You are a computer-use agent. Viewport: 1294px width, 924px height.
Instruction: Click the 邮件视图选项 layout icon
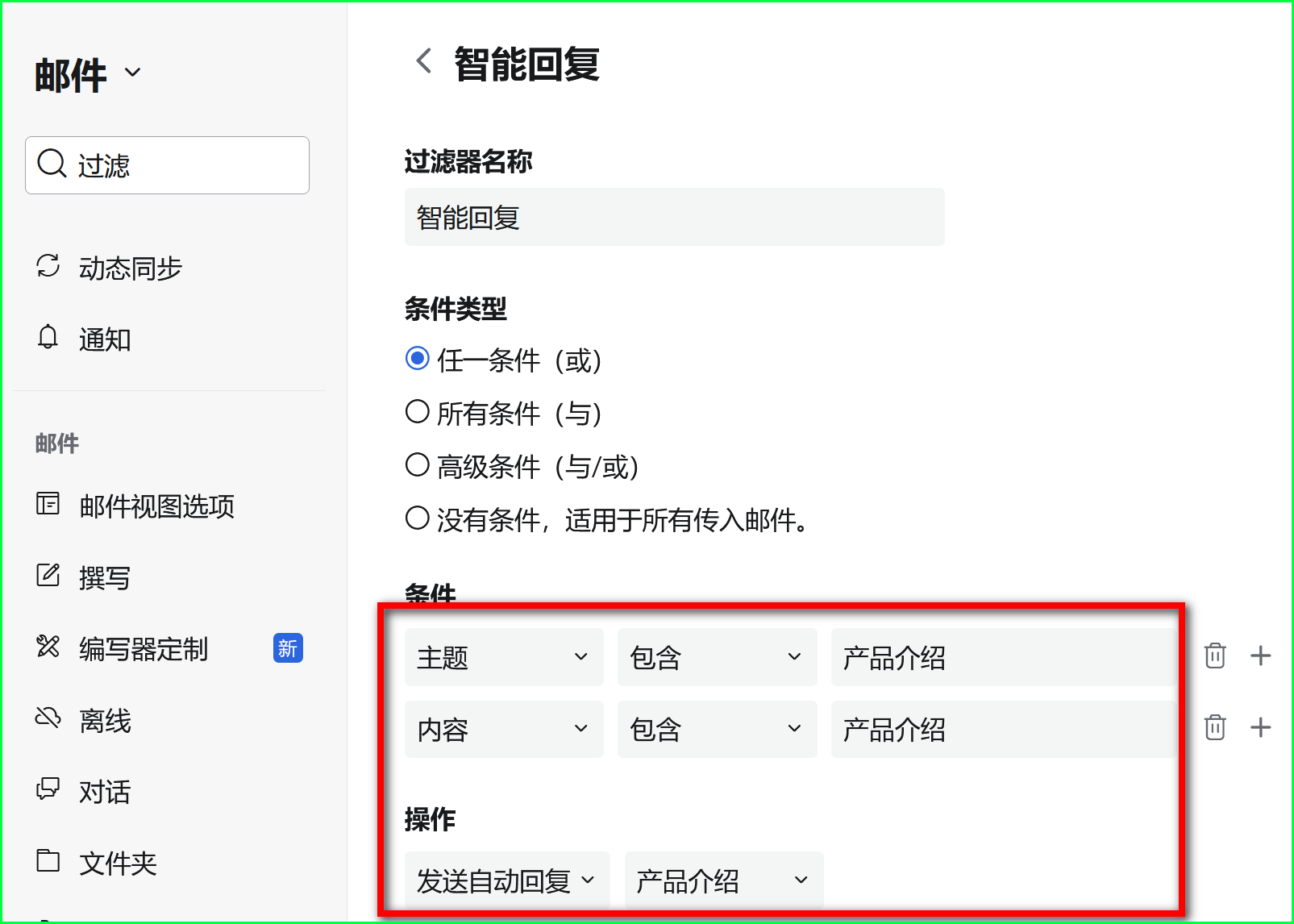click(x=48, y=504)
